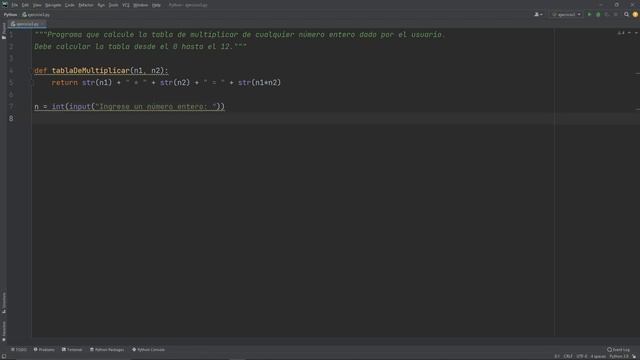Go to next highlighted problem arrow
This screenshot has height=360, width=640.
[636, 33]
